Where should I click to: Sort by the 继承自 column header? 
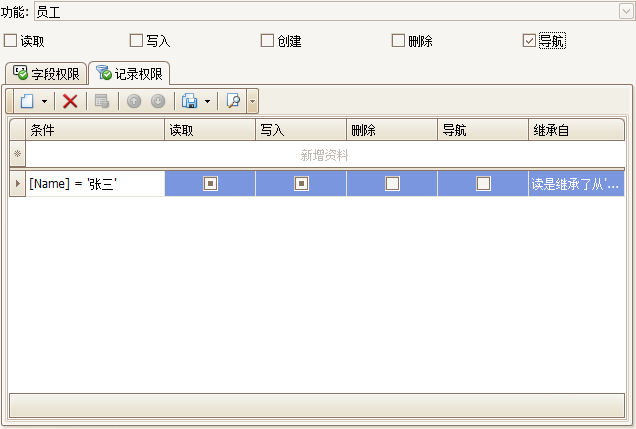tap(576, 130)
